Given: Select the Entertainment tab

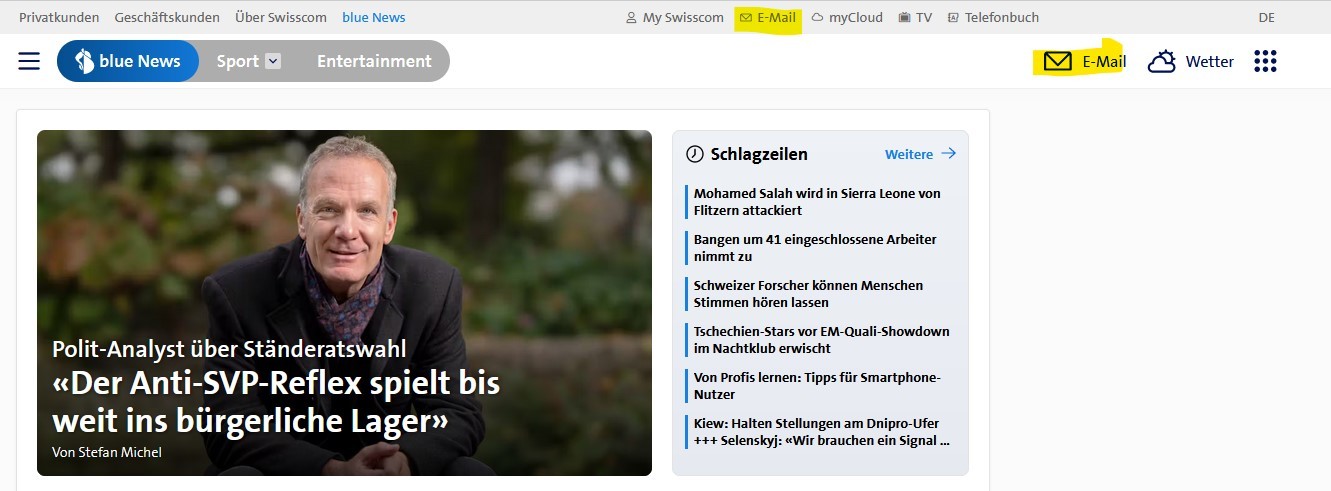Looking at the screenshot, I should point(374,61).
